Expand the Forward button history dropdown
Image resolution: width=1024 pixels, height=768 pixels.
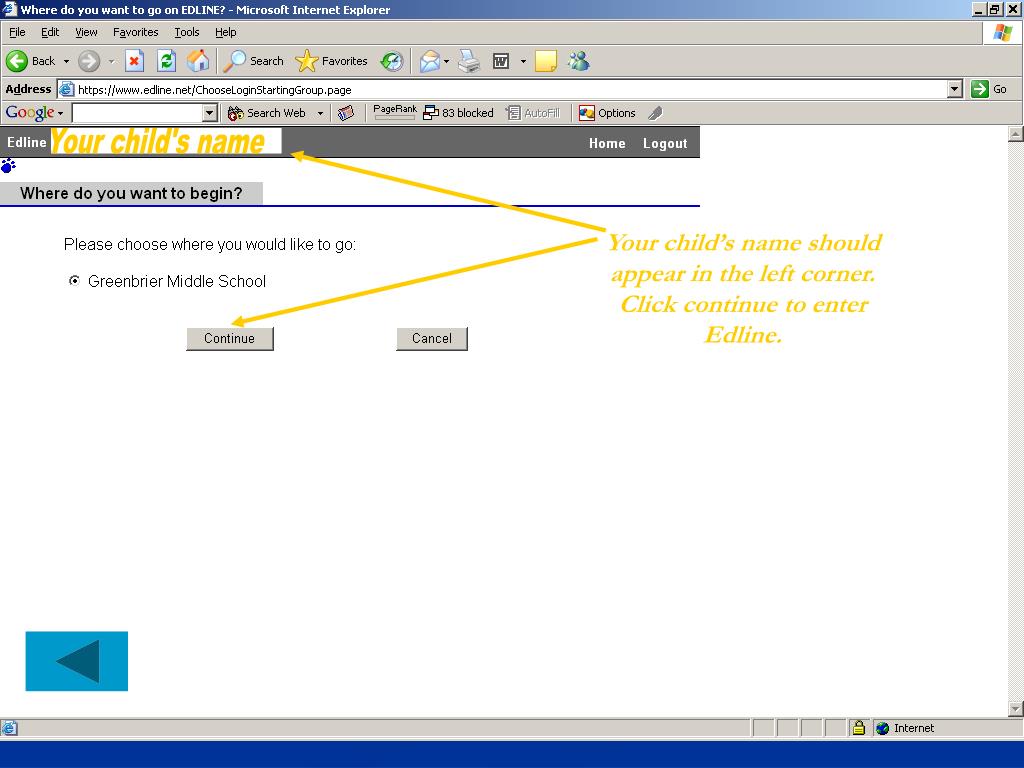(111, 61)
